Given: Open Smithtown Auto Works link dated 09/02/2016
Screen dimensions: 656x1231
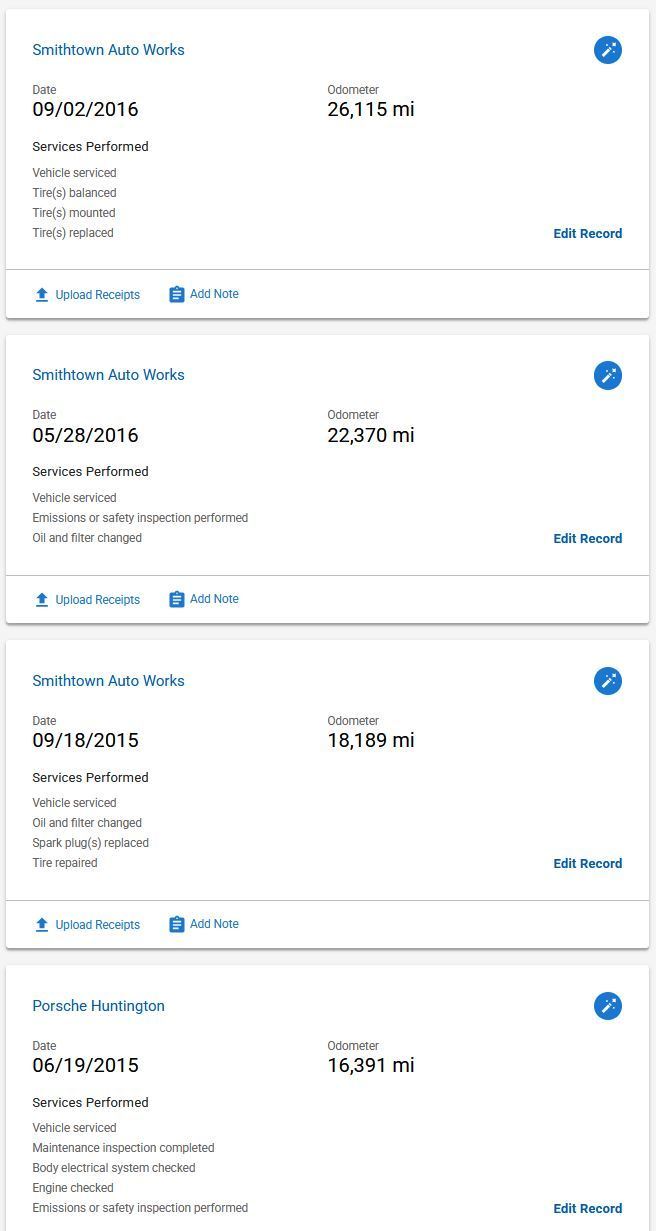Looking at the screenshot, I should 108,50.
